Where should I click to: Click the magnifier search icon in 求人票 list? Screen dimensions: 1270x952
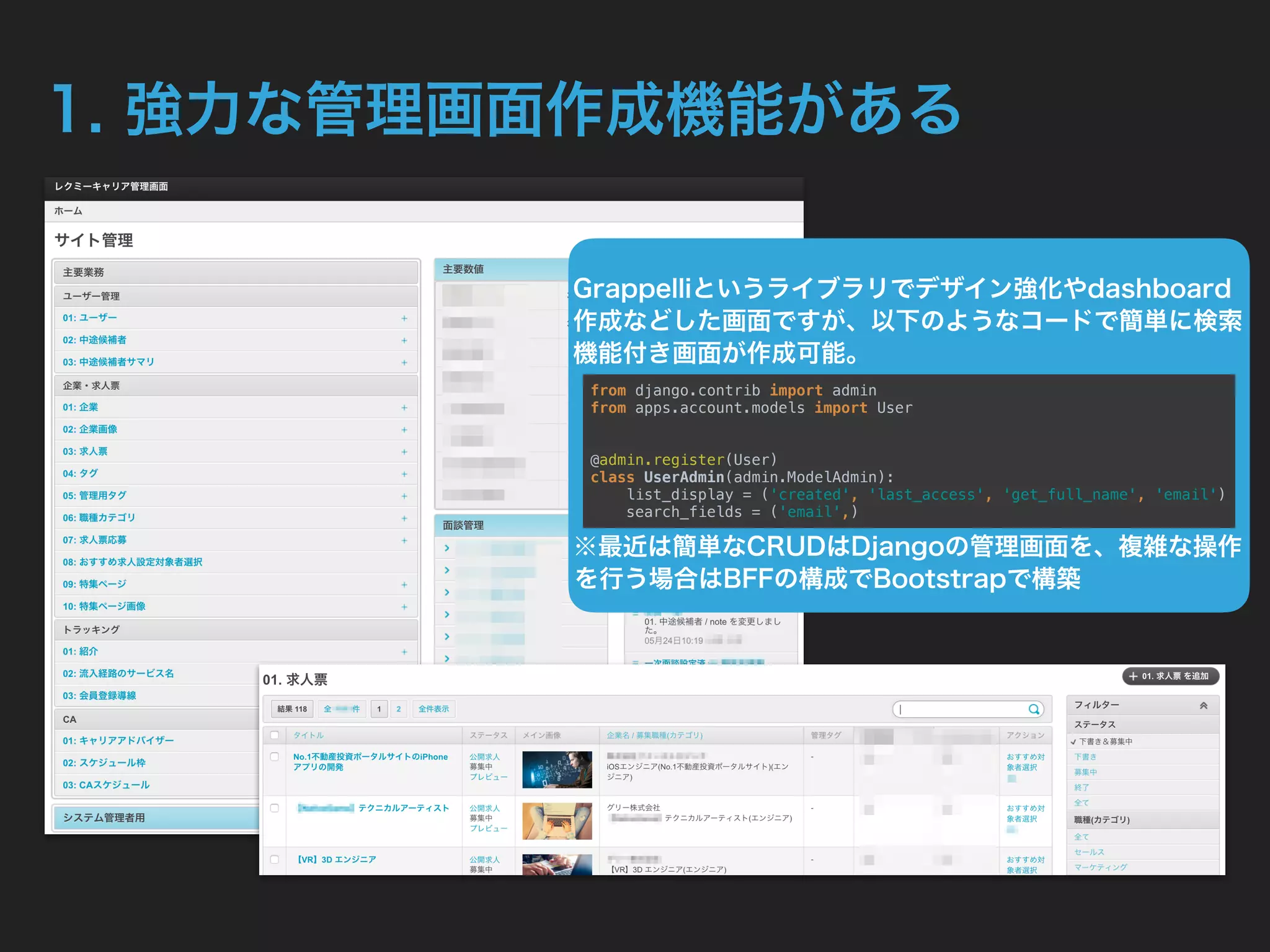point(1033,709)
